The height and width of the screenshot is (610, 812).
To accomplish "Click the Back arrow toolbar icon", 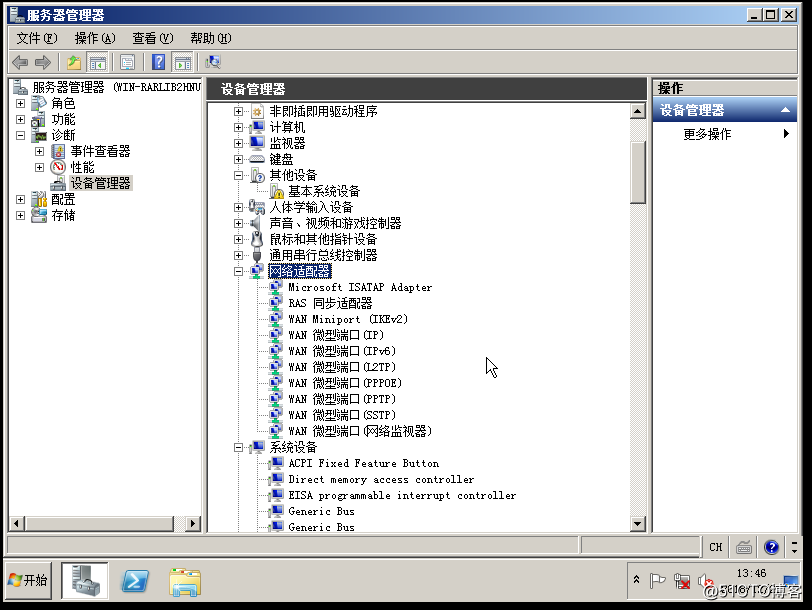I will pyautogui.click(x=20, y=63).
